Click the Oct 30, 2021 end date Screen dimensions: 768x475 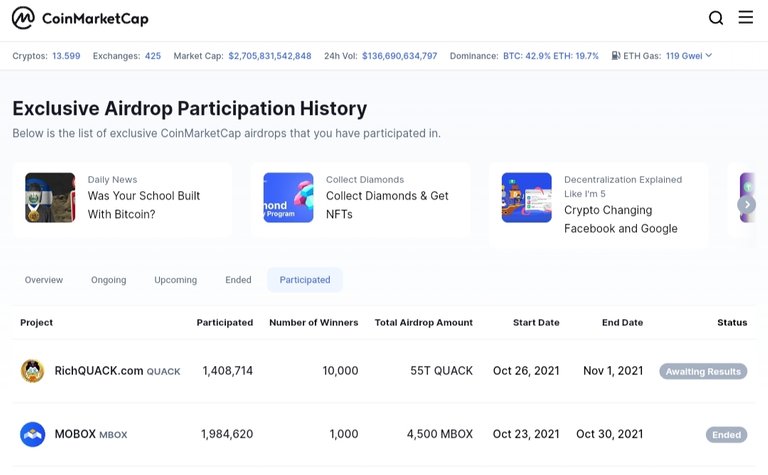609,434
